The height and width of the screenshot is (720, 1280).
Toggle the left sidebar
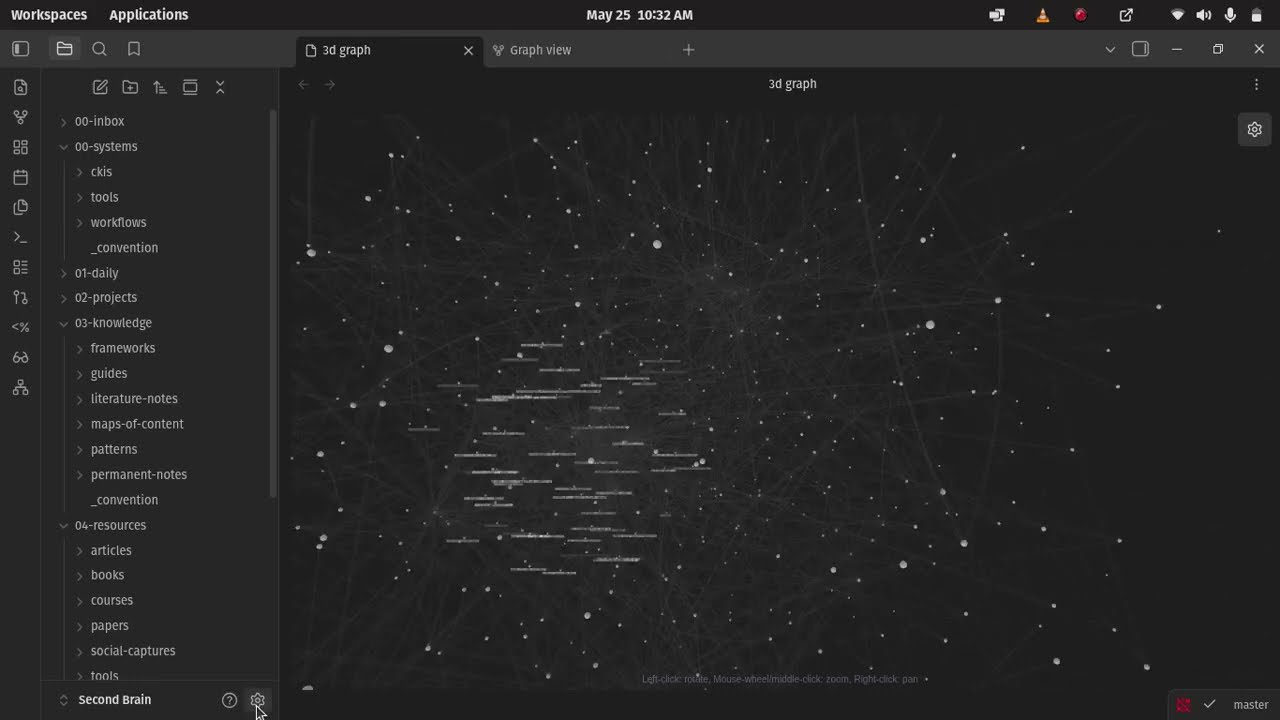[20, 49]
